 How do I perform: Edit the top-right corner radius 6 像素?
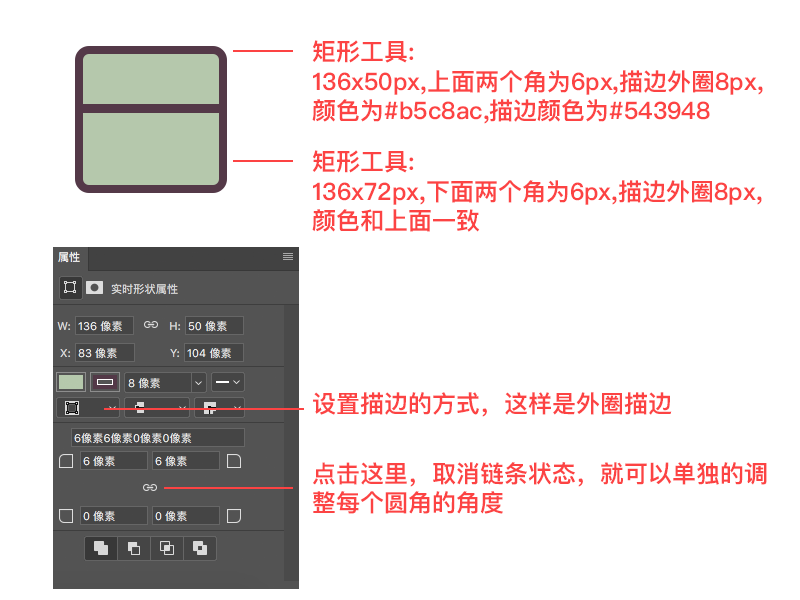[186, 461]
